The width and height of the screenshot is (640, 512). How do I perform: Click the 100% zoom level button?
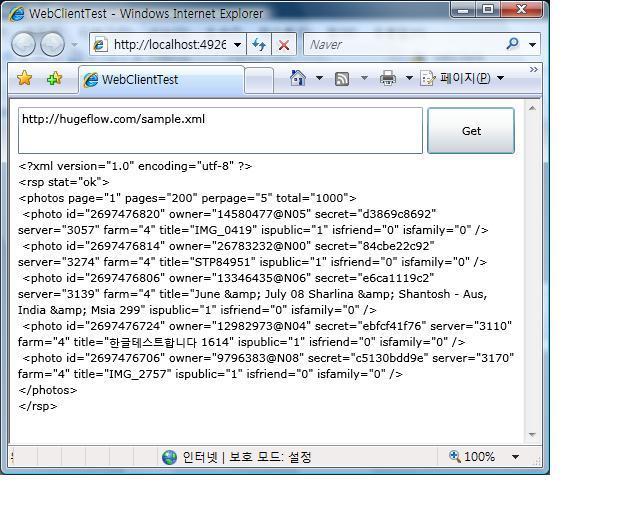pos(472,456)
